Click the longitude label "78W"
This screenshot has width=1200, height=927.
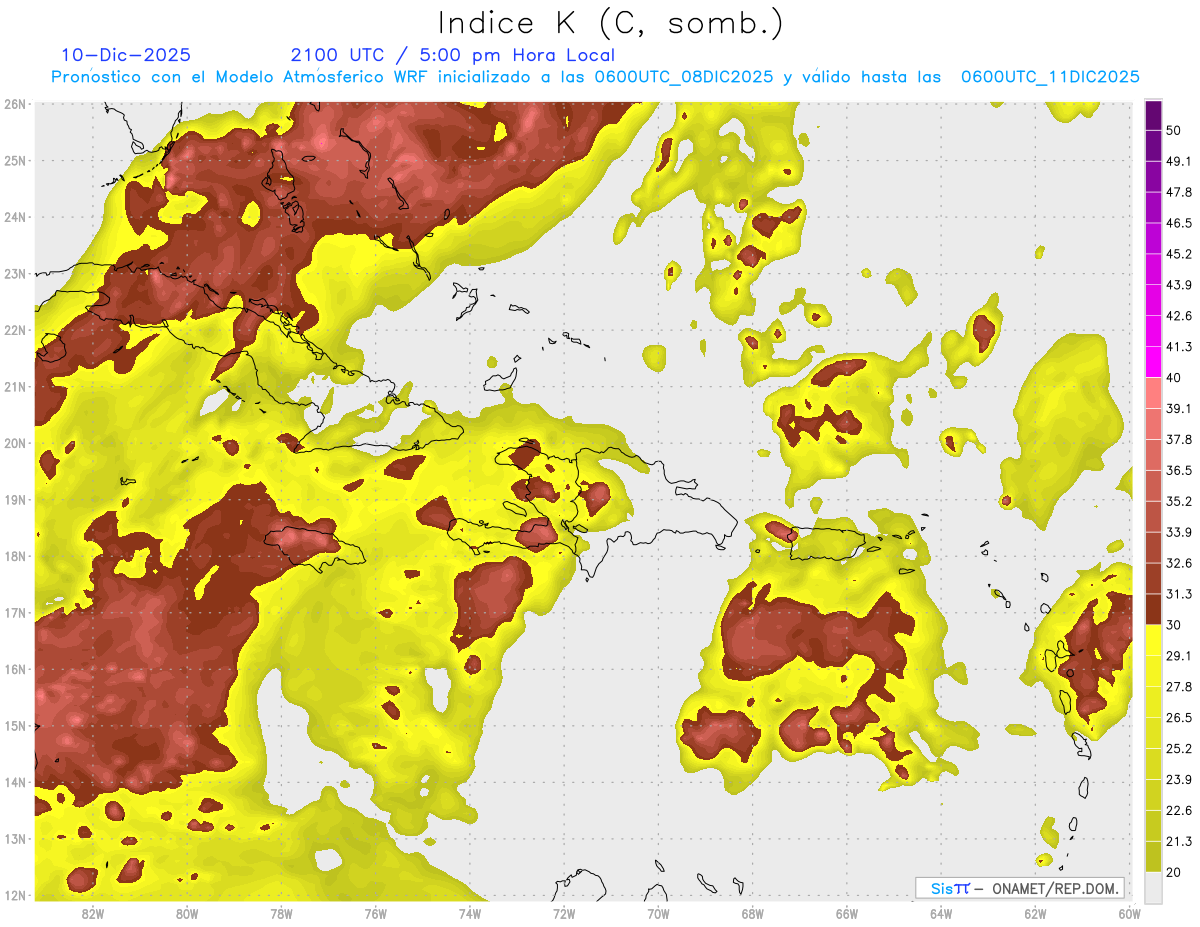281,913
